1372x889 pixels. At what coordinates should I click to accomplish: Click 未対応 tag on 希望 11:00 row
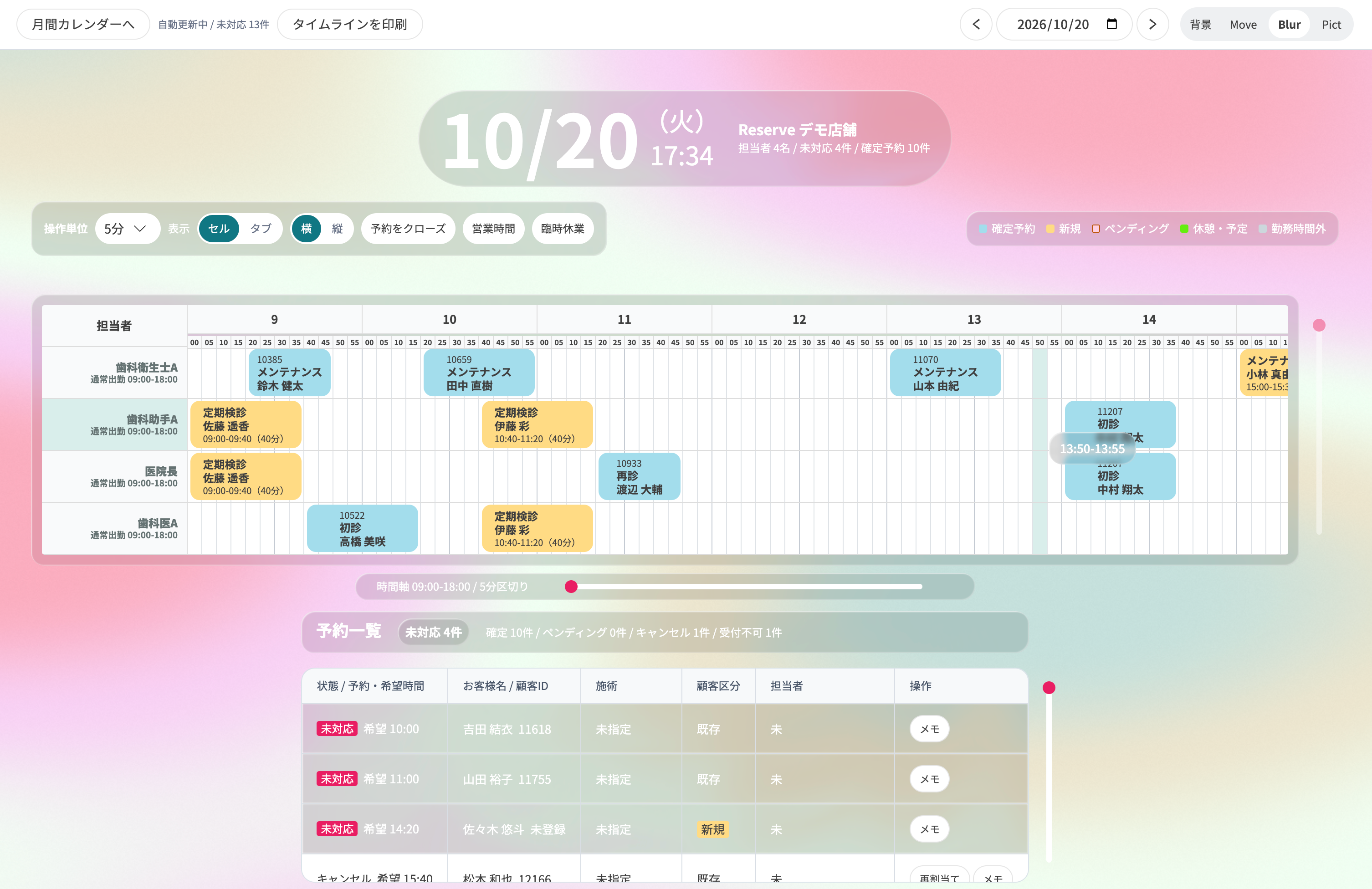click(337, 779)
